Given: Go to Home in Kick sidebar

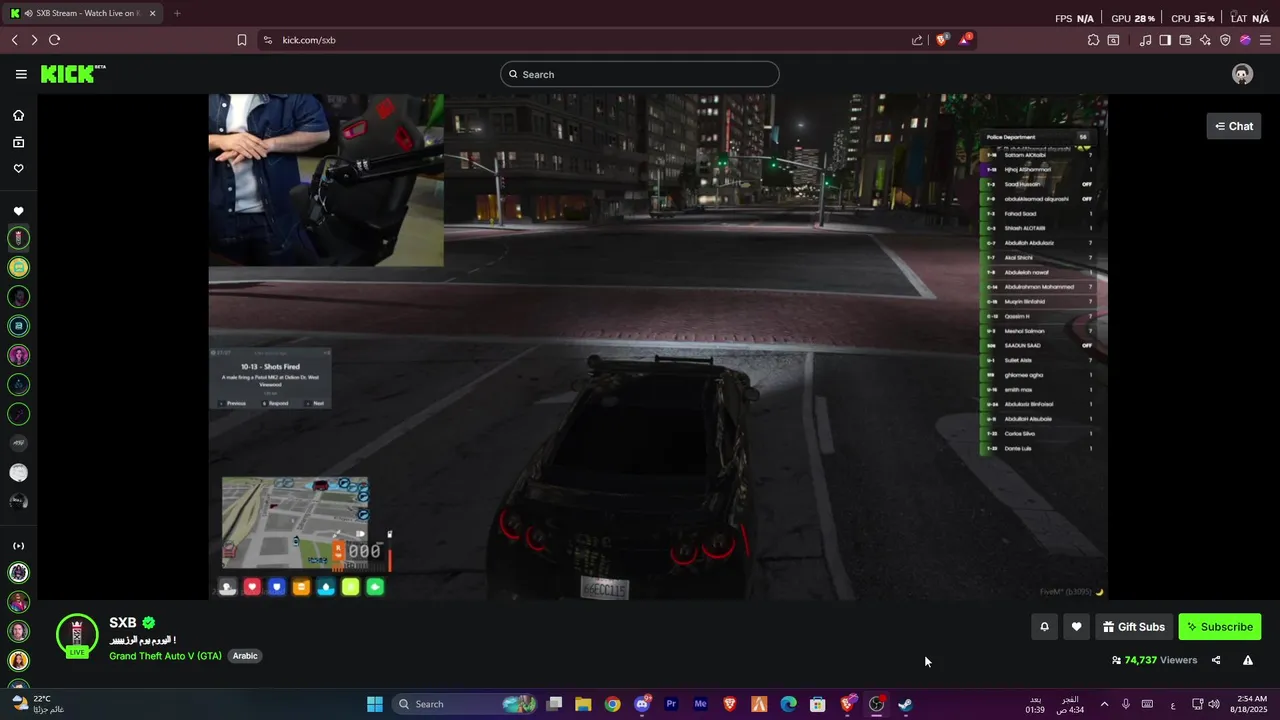Looking at the screenshot, I should (18, 115).
